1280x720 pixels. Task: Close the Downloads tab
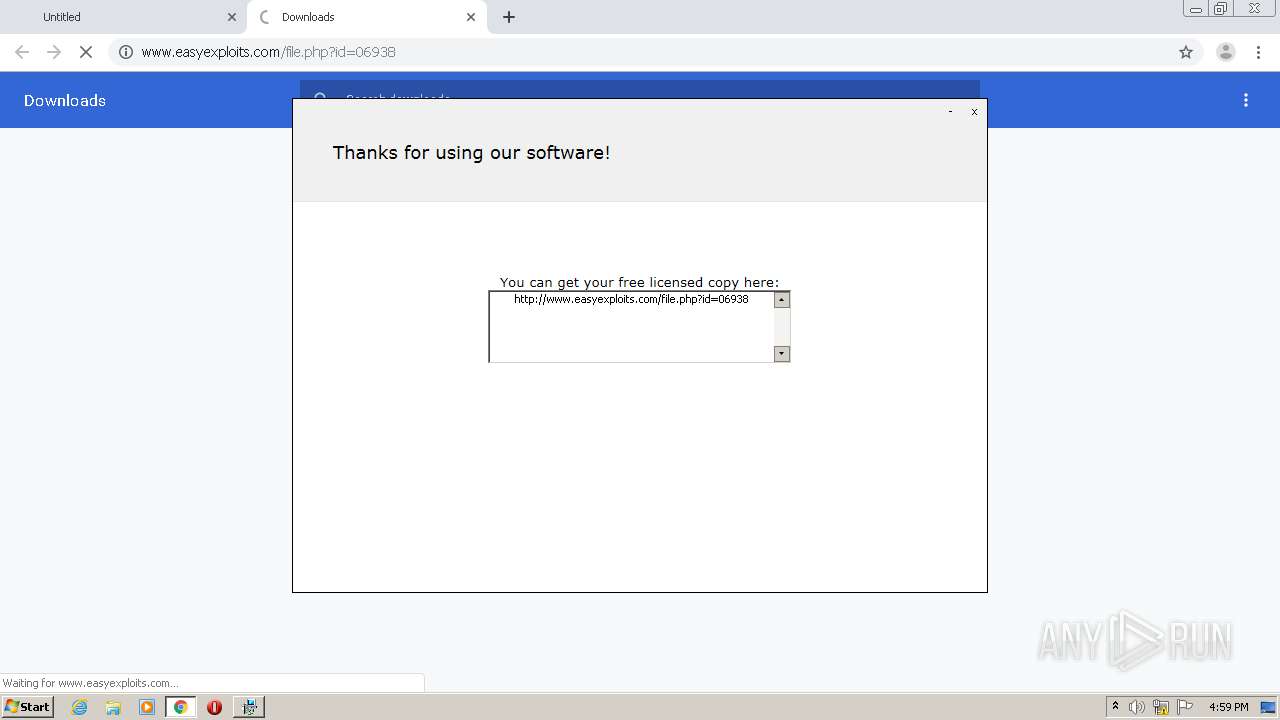click(471, 17)
